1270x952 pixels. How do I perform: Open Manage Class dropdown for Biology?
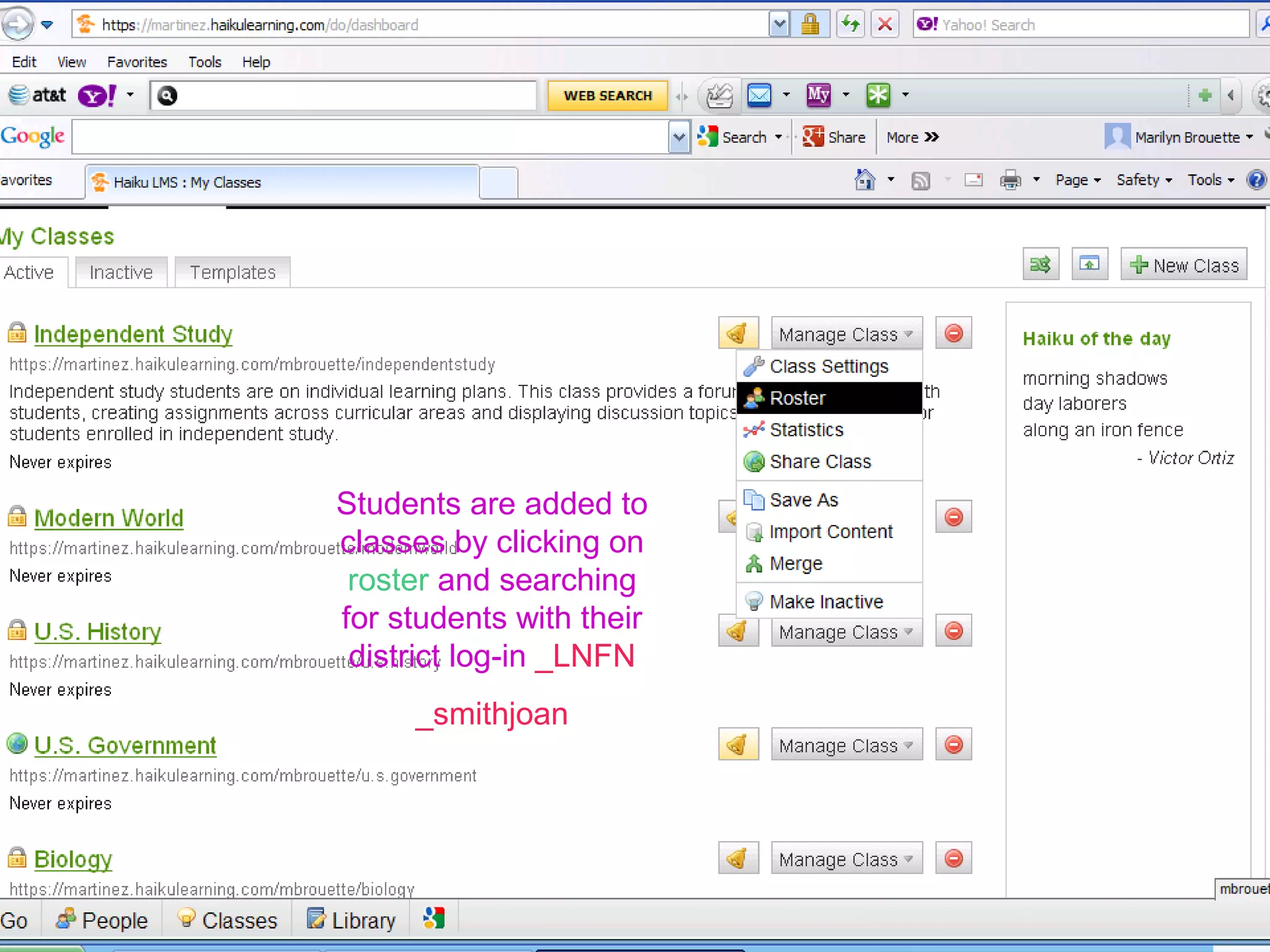click(846, 858)
